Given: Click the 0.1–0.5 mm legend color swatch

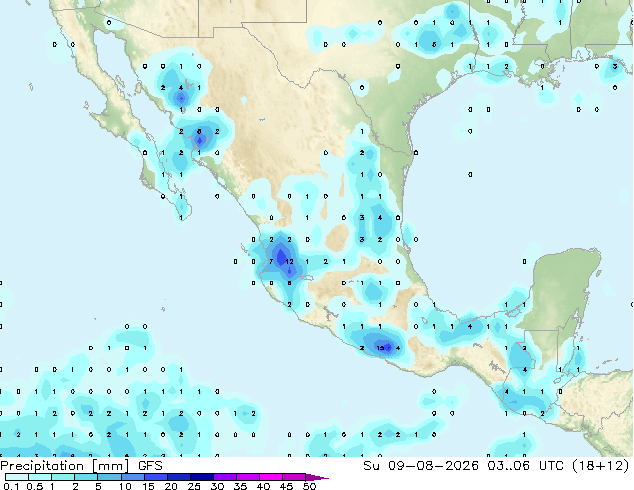Looking at the screenshot, I should (17, 477).
